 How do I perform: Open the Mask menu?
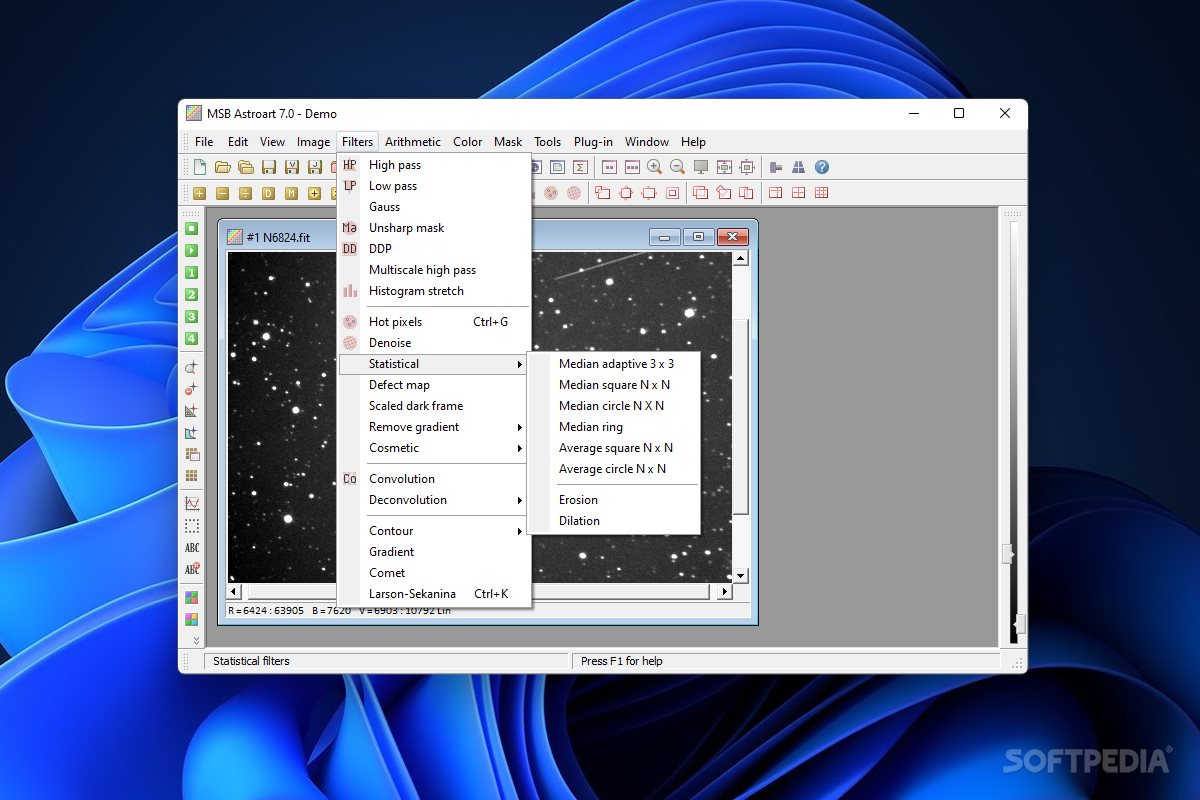tap(508, 142)
